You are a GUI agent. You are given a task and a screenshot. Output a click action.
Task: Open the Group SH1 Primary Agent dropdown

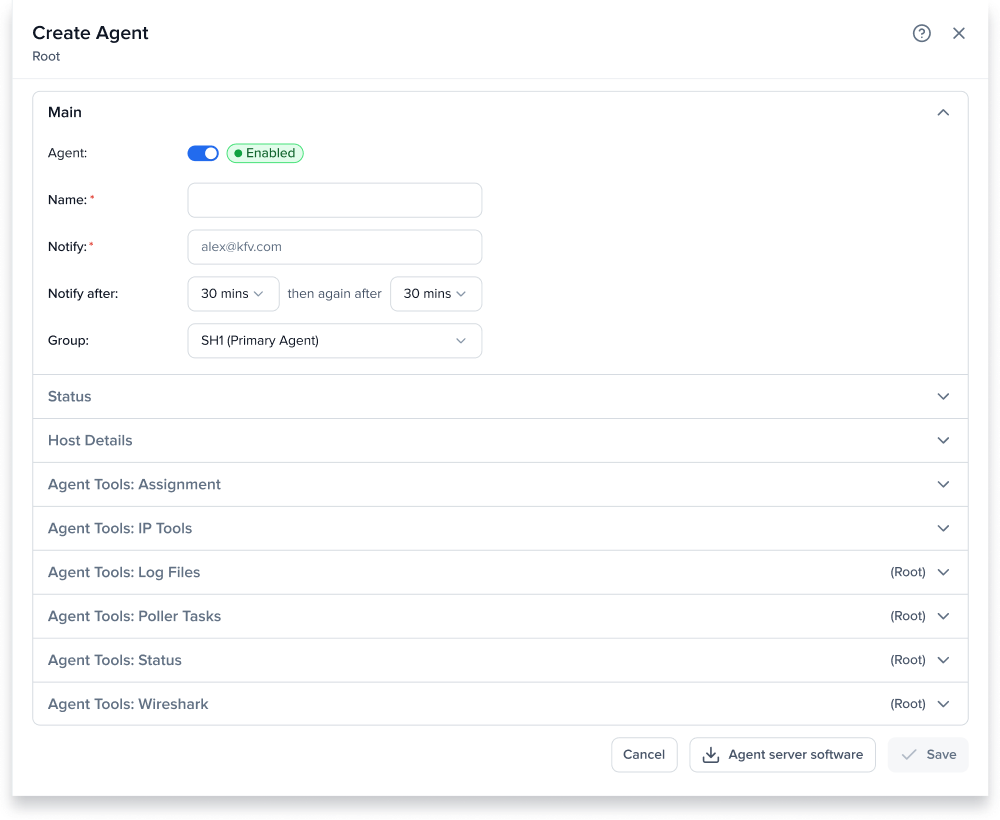(334, 340)
